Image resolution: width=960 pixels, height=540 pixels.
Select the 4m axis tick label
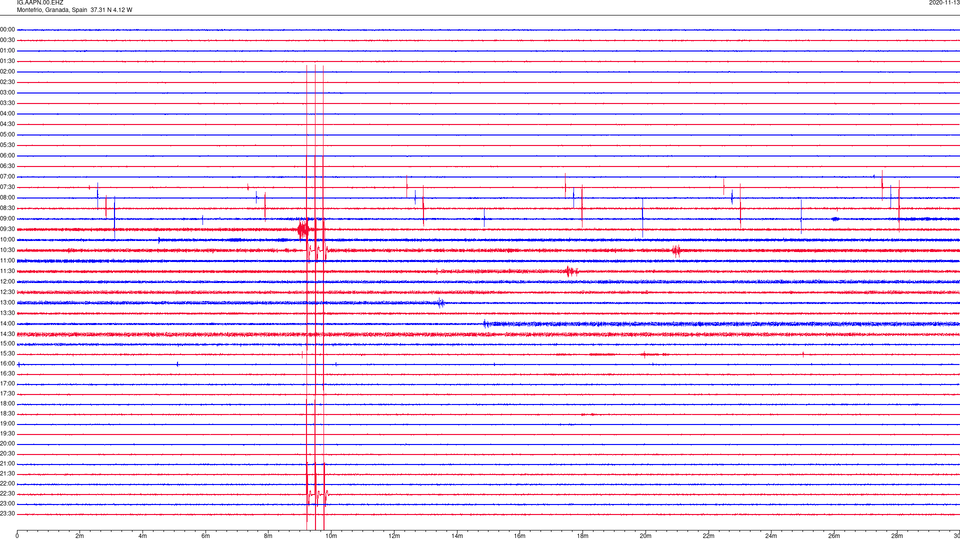[x=143, y=536]
